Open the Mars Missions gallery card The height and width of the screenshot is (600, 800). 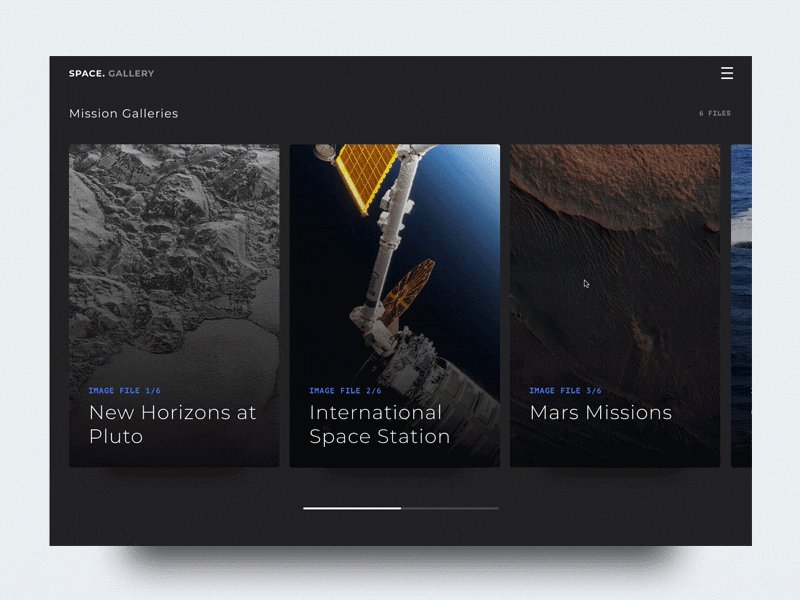(615, 306)
